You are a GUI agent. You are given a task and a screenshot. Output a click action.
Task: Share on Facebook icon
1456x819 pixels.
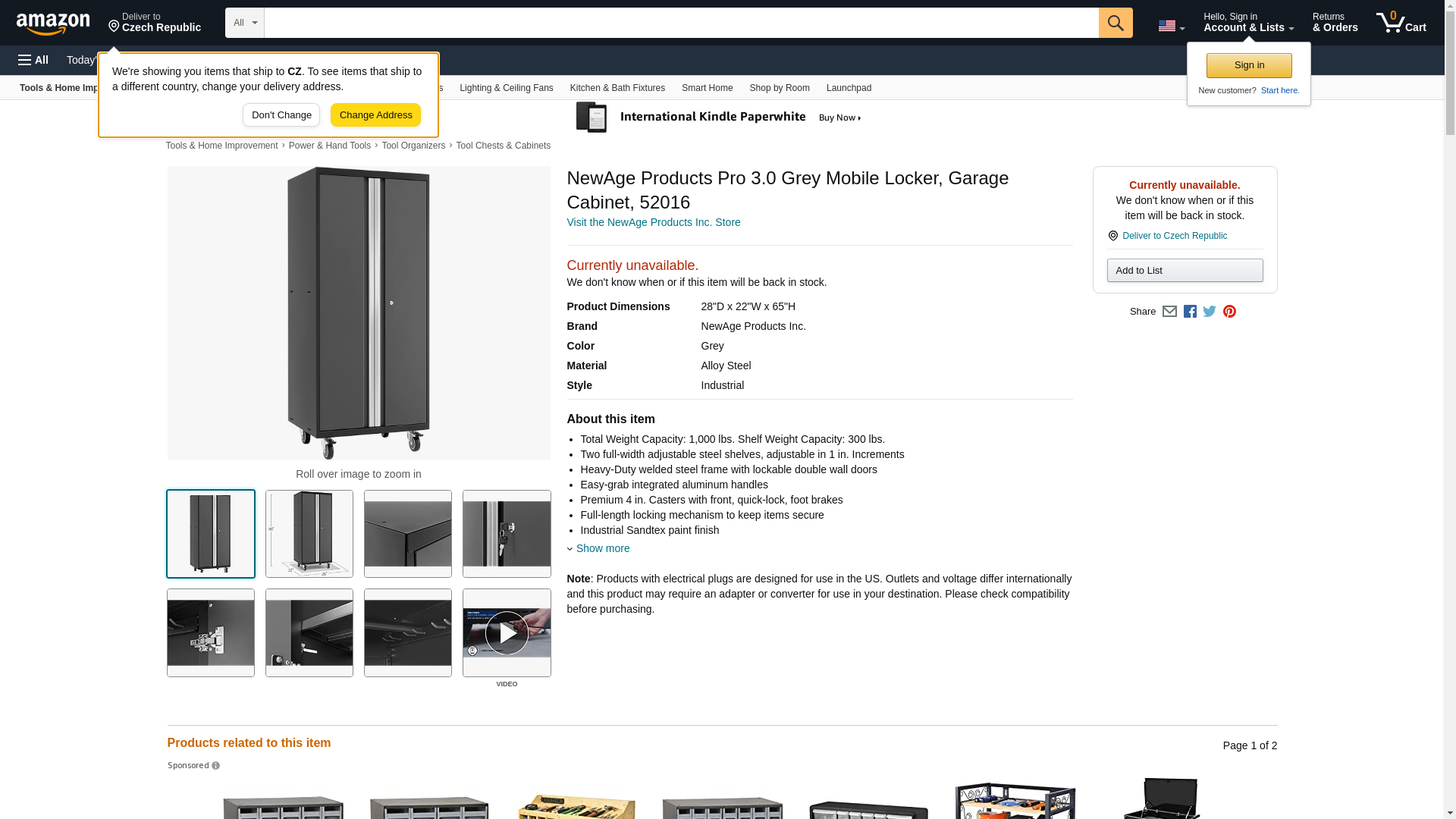pyautogui.click(x=1190, y=312)
